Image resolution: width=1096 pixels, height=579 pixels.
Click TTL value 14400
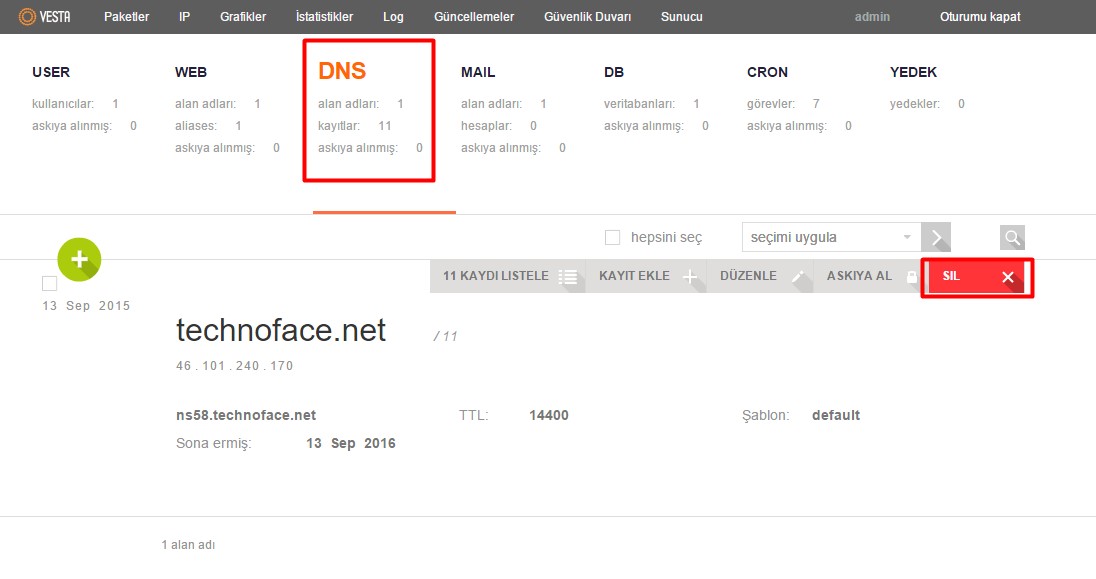549,415
